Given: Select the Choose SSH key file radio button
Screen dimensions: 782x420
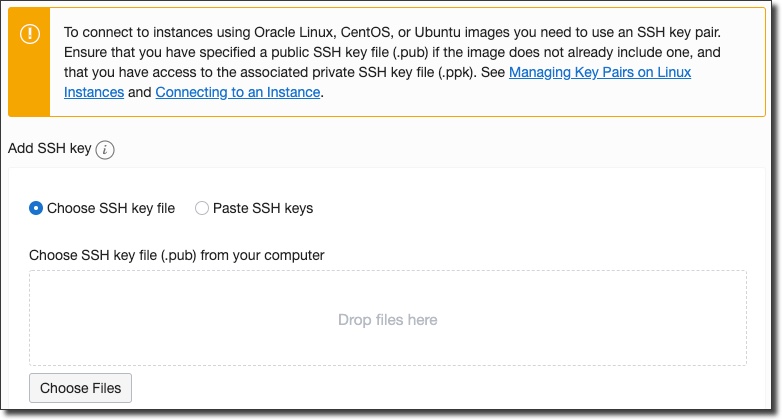Looking at the screenshot, I should 36,208.
